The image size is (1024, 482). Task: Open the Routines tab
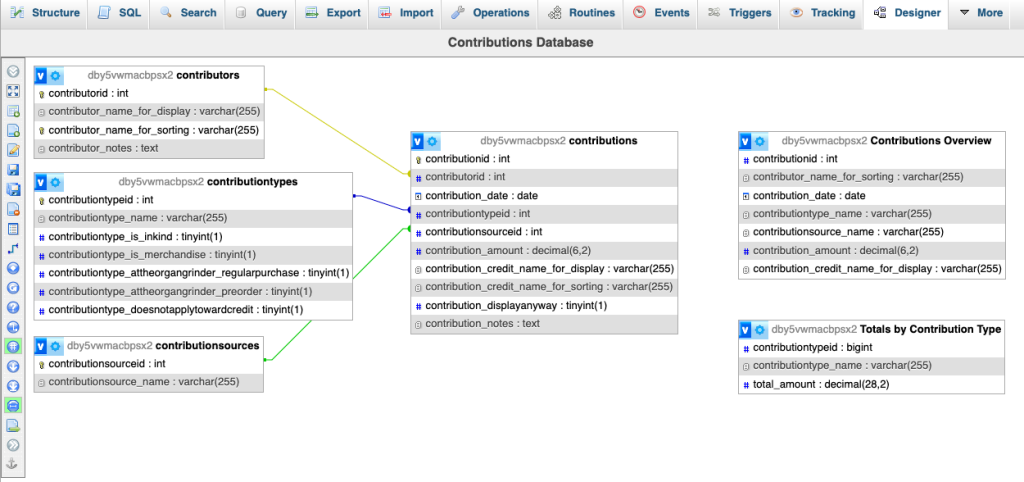[x=581, y=13]
